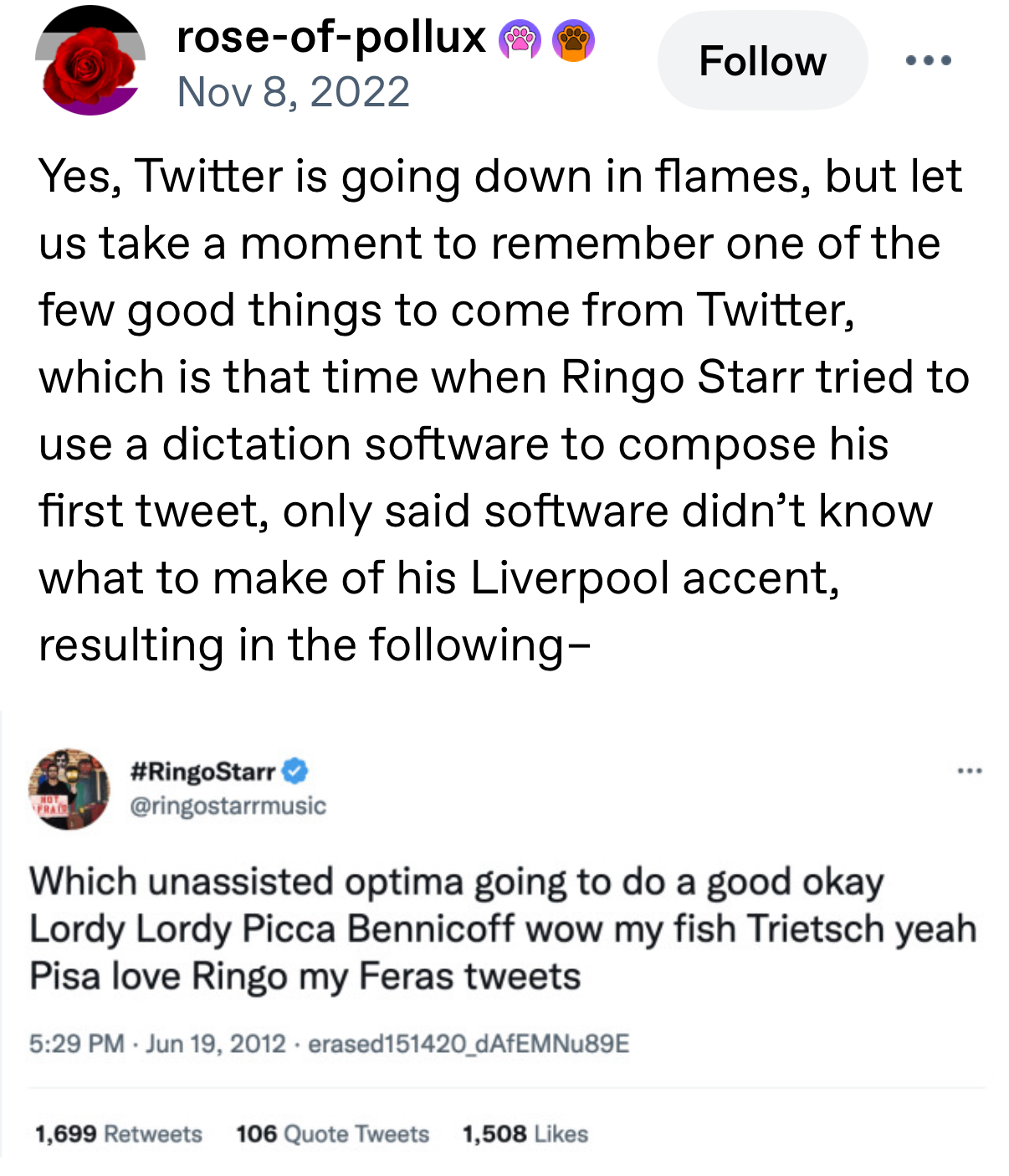Open the rose-of-pollux blog name link

pos(330,37)
